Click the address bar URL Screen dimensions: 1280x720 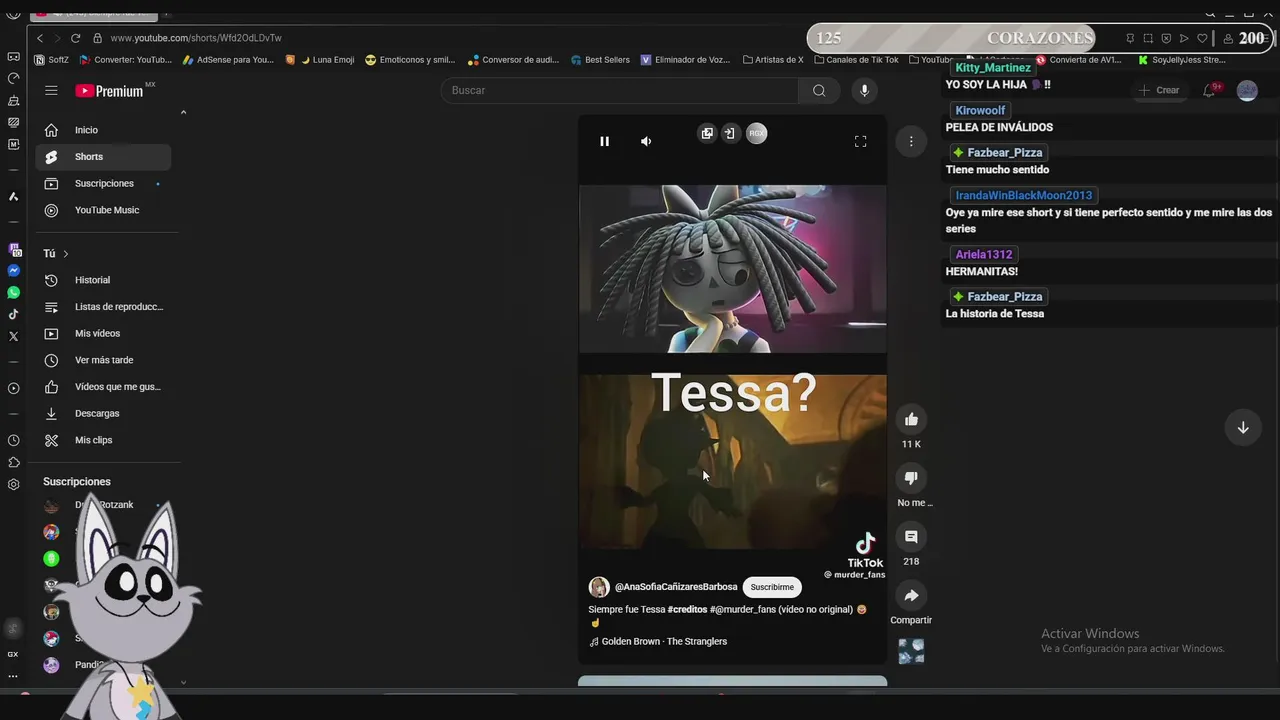196,38
